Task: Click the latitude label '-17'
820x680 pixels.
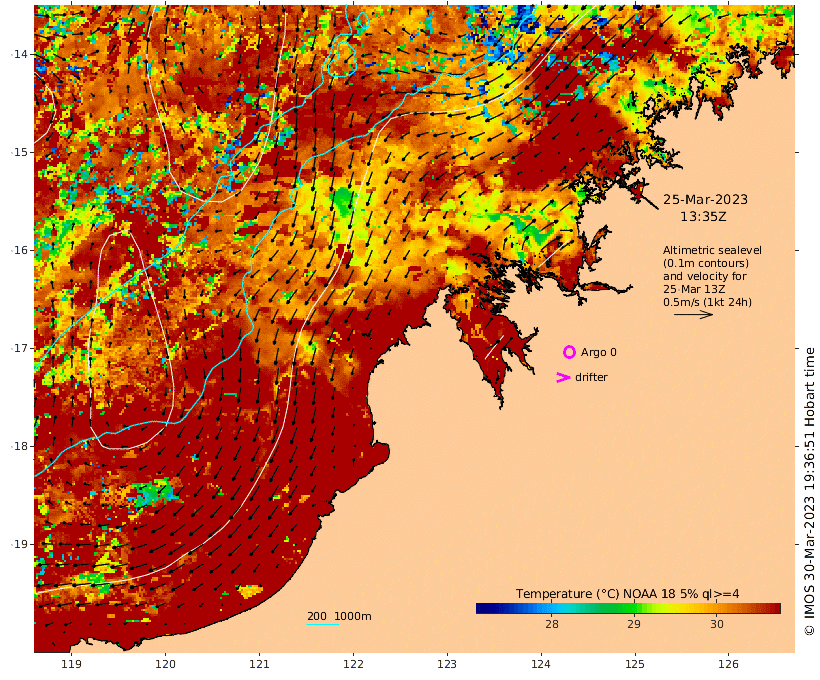Action: [20, 348]
